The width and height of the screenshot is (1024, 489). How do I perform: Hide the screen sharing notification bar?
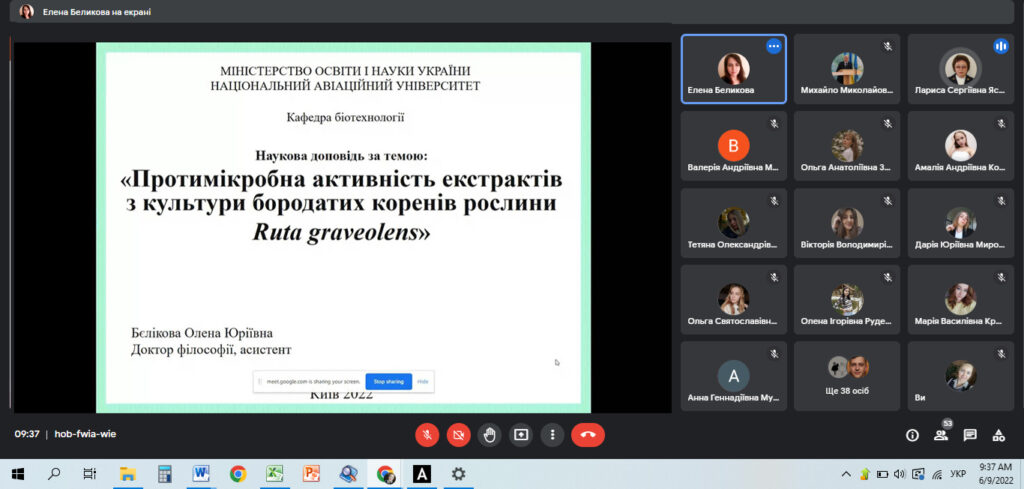coord(423,382)
